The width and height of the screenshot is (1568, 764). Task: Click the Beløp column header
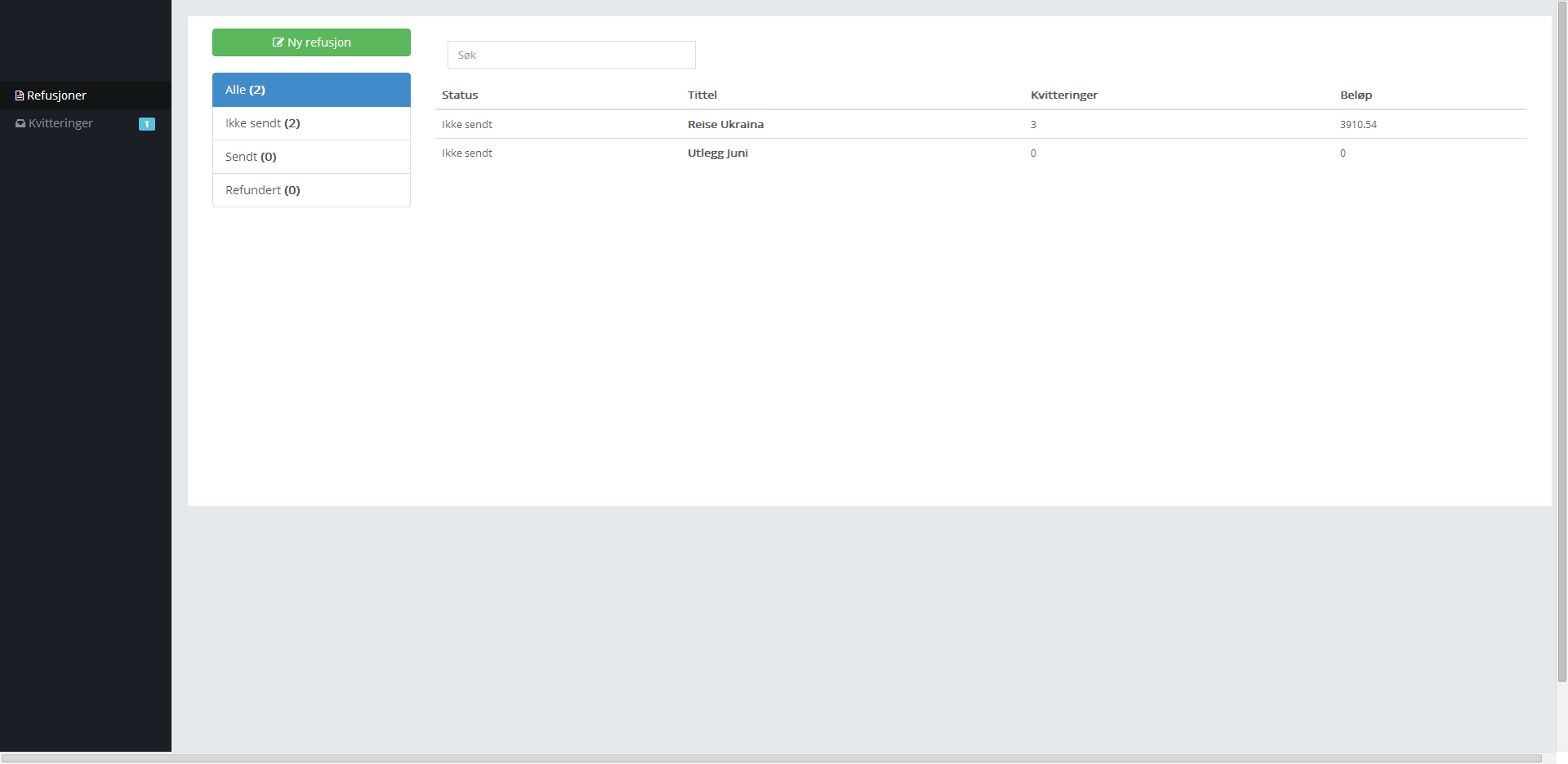pyautogui.click(x=1356, y=95)
